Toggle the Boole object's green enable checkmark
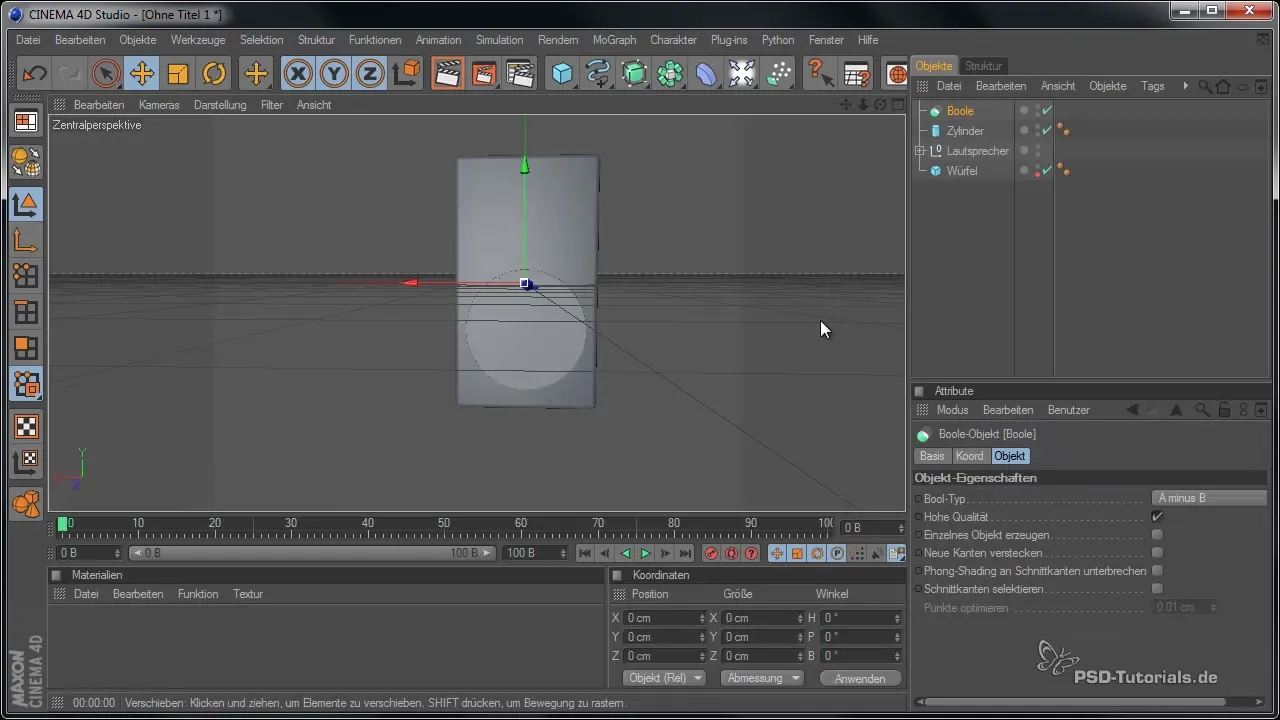This screenshot has height=720, width=1280. click(x=1047, y=111)
